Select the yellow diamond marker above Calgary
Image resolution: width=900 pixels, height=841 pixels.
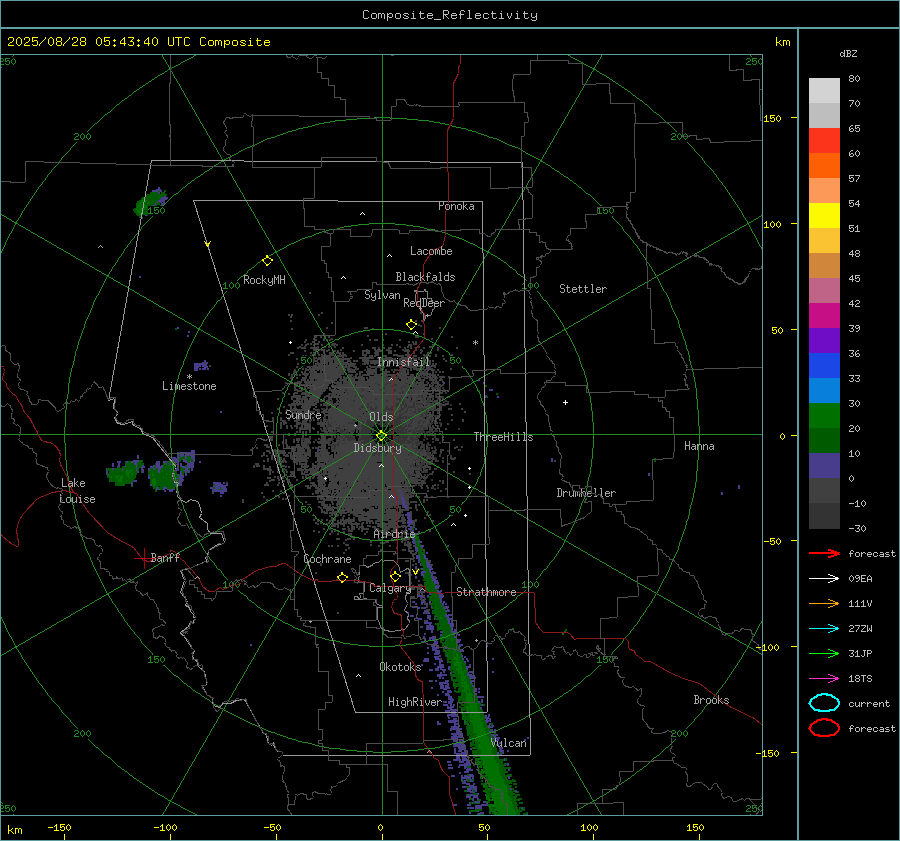(395, 576)
